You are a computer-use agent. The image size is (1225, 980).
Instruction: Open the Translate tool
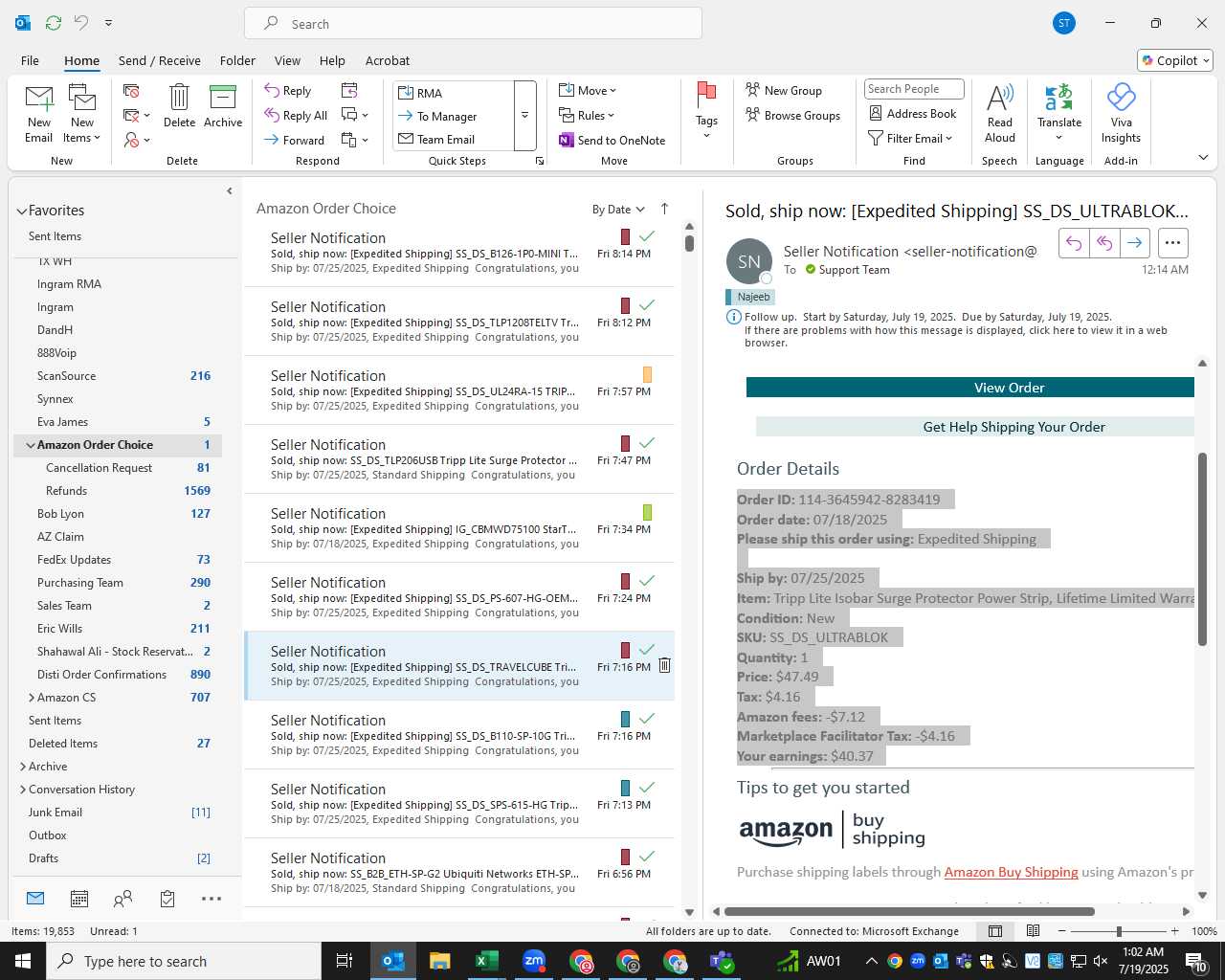(1059, 112)
